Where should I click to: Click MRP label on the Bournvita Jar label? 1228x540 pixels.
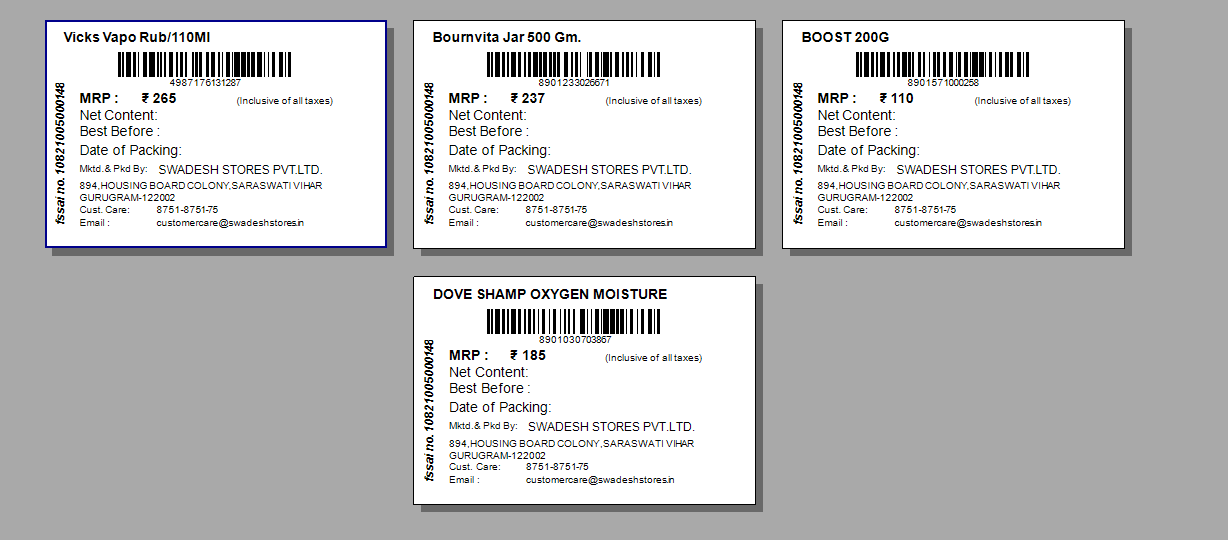(x=468, y=98)
